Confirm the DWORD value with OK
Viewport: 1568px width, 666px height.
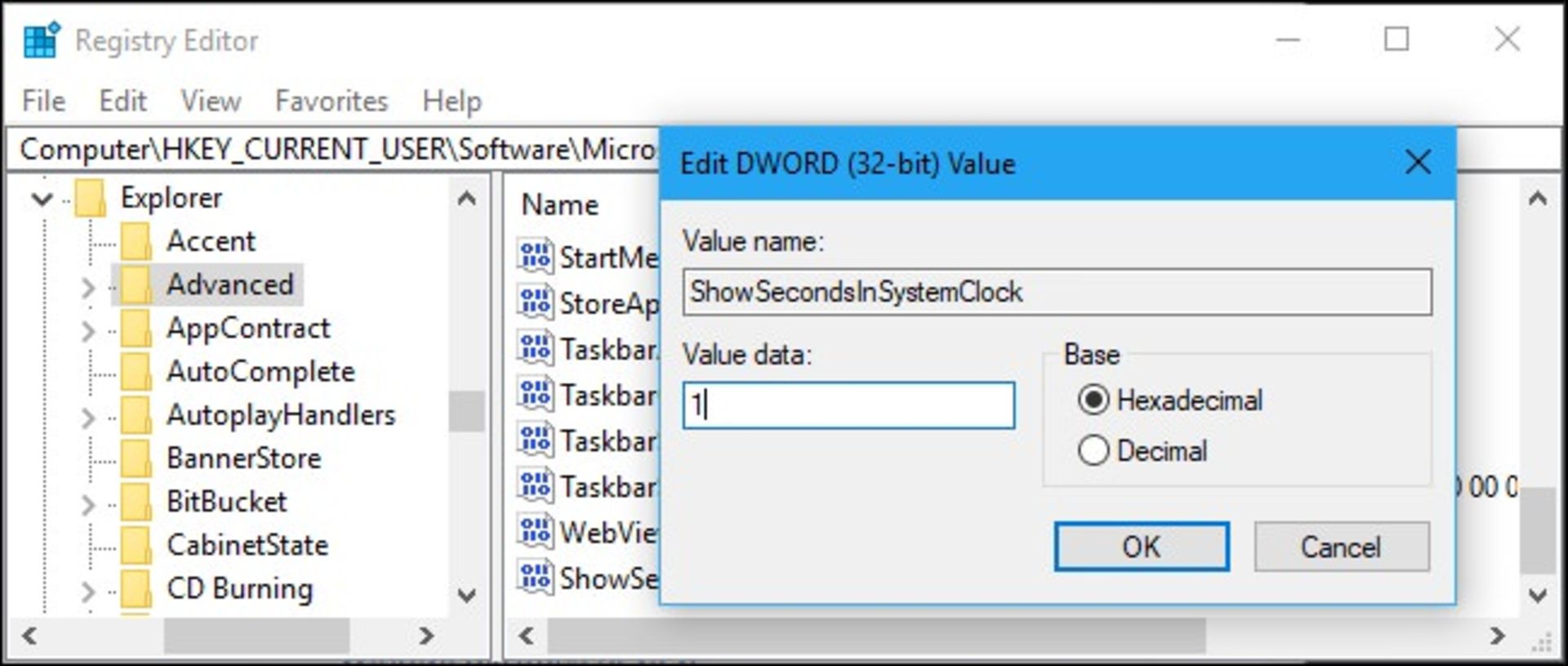(1141, 546)
